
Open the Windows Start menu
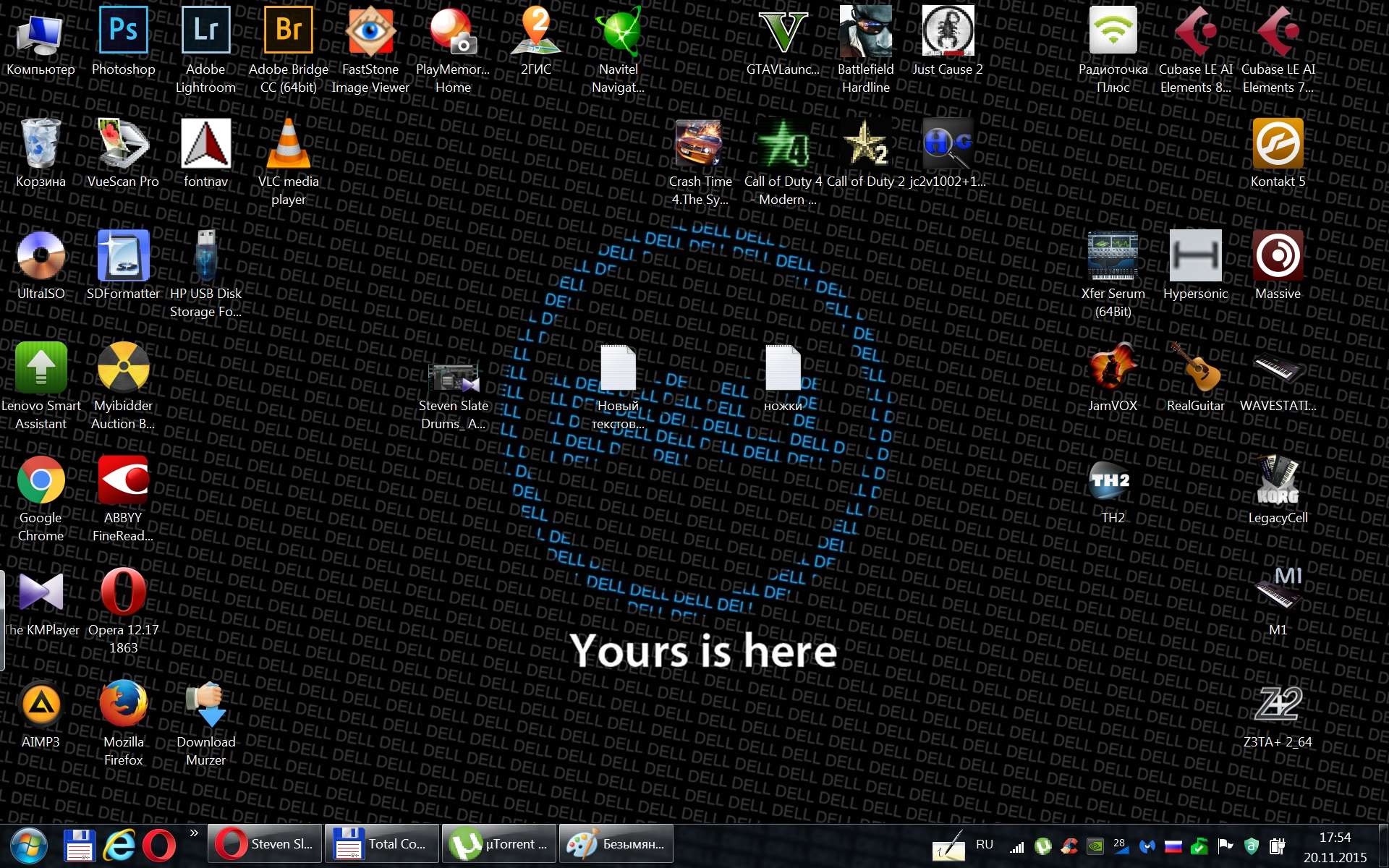click(x=29, y=845)
